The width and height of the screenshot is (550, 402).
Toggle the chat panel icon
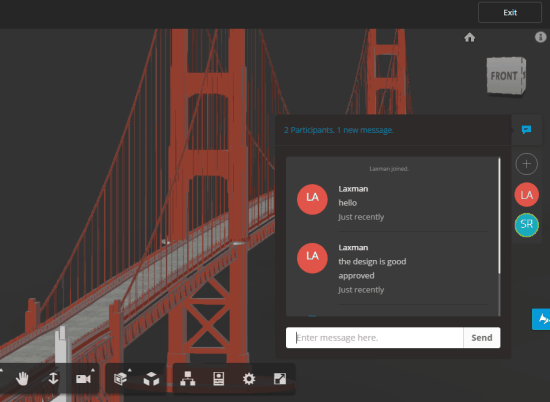click(526, 130)
